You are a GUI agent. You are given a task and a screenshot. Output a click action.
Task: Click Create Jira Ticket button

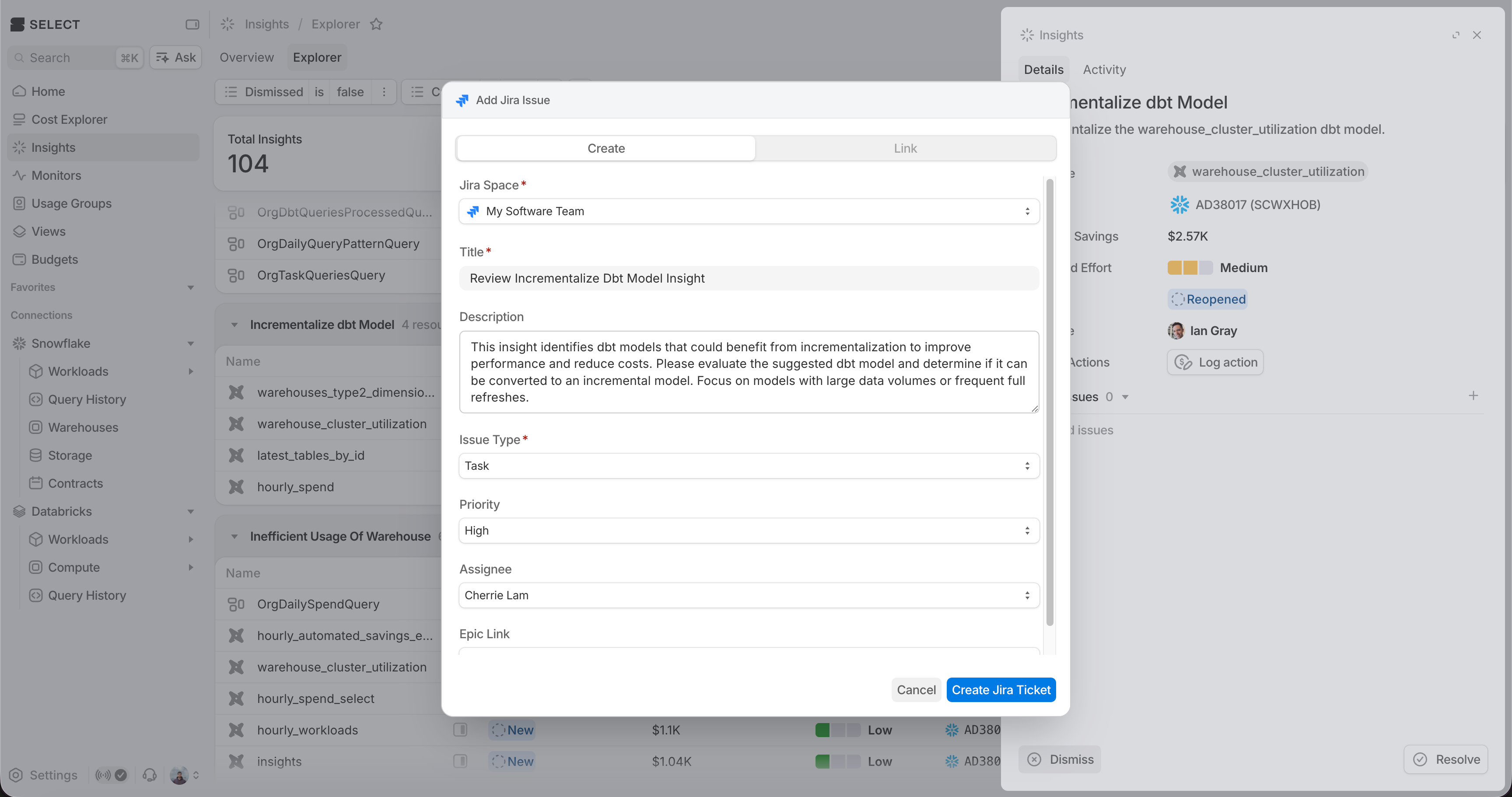[x=1001, y=689]
